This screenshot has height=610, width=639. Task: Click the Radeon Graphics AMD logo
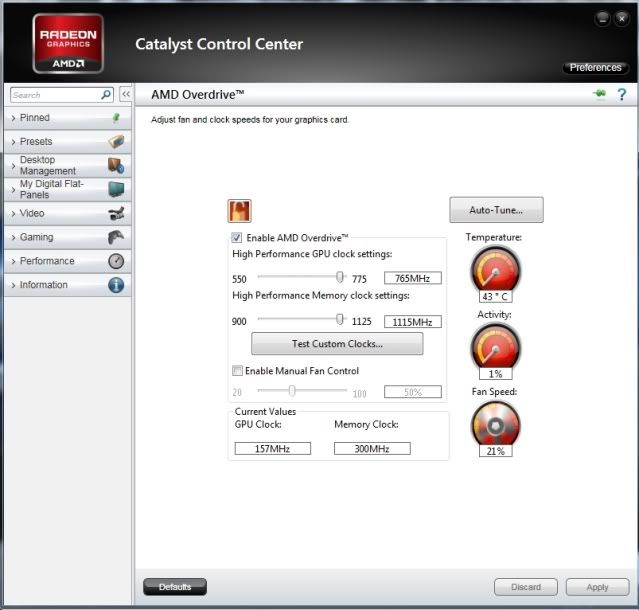[x=68, y=43]
